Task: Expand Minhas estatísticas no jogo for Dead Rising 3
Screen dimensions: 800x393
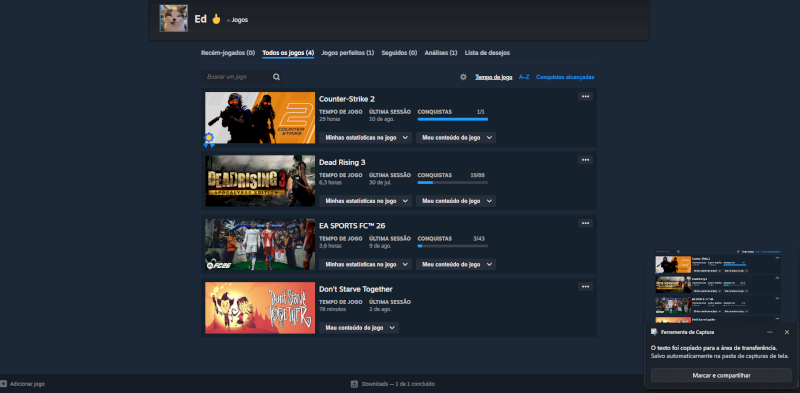Action: [365, 201]
